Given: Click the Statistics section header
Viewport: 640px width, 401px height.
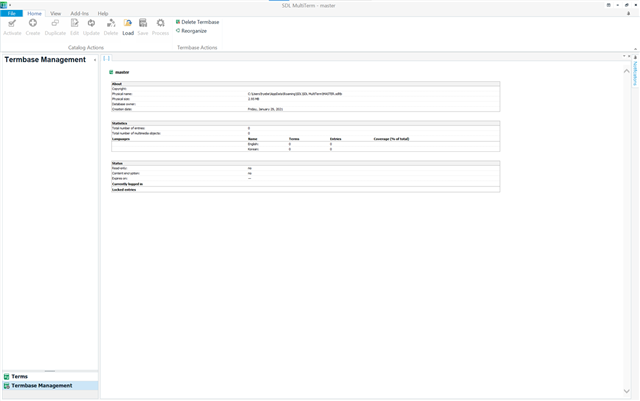Looking at the screenshot, I should [306, 123].
